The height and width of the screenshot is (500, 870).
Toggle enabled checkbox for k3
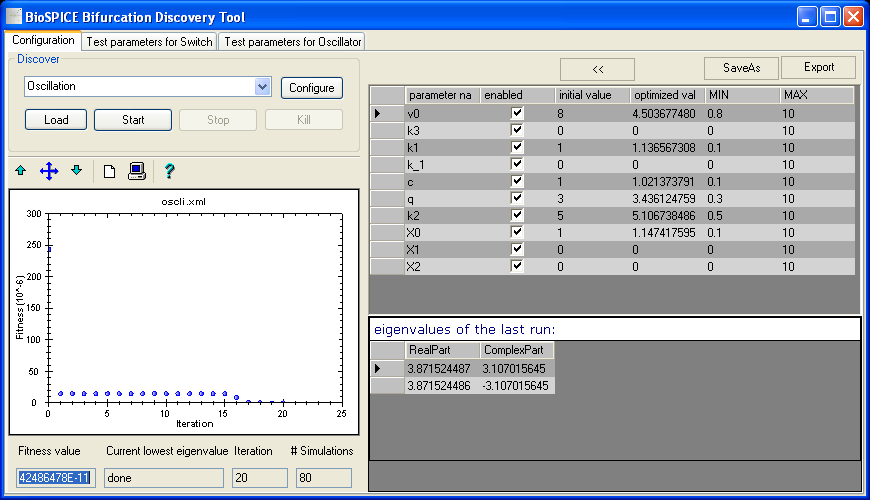517,130
